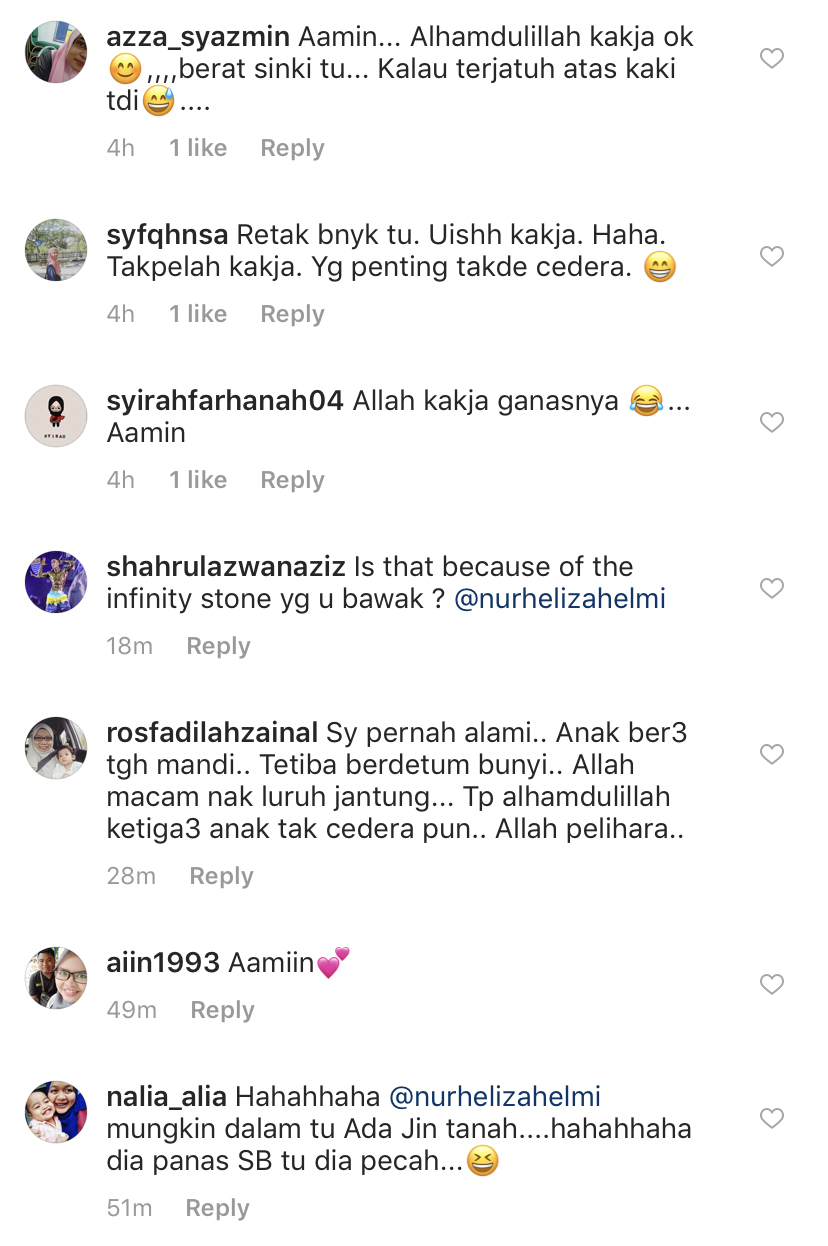Like azza_syazmin's comment with the heart
Screen dimensions: 828x1246
[x=771, y=59]
